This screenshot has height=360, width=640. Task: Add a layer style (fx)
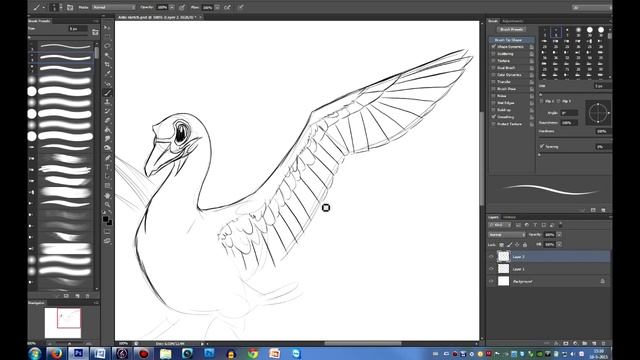tap(556, 344)
